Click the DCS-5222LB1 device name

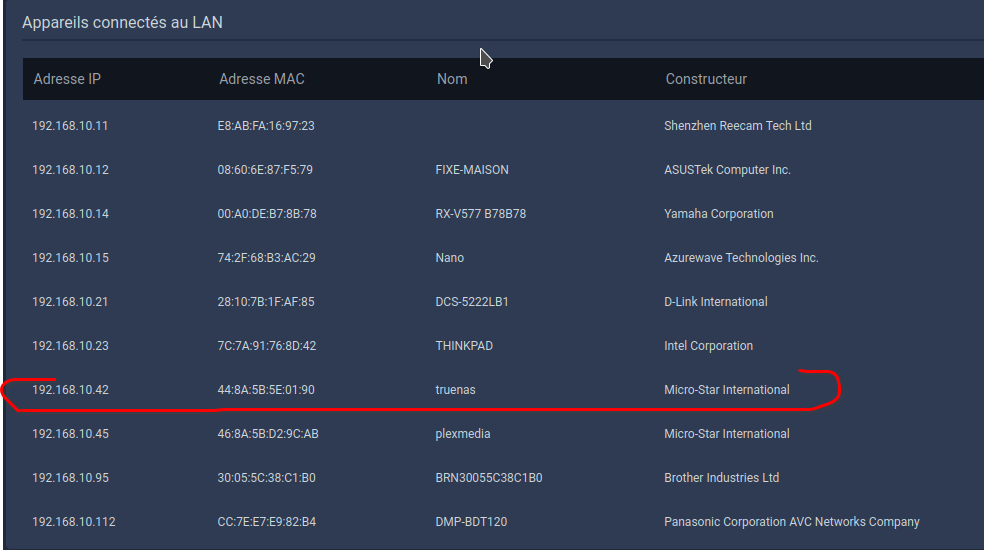coord(472,301)
